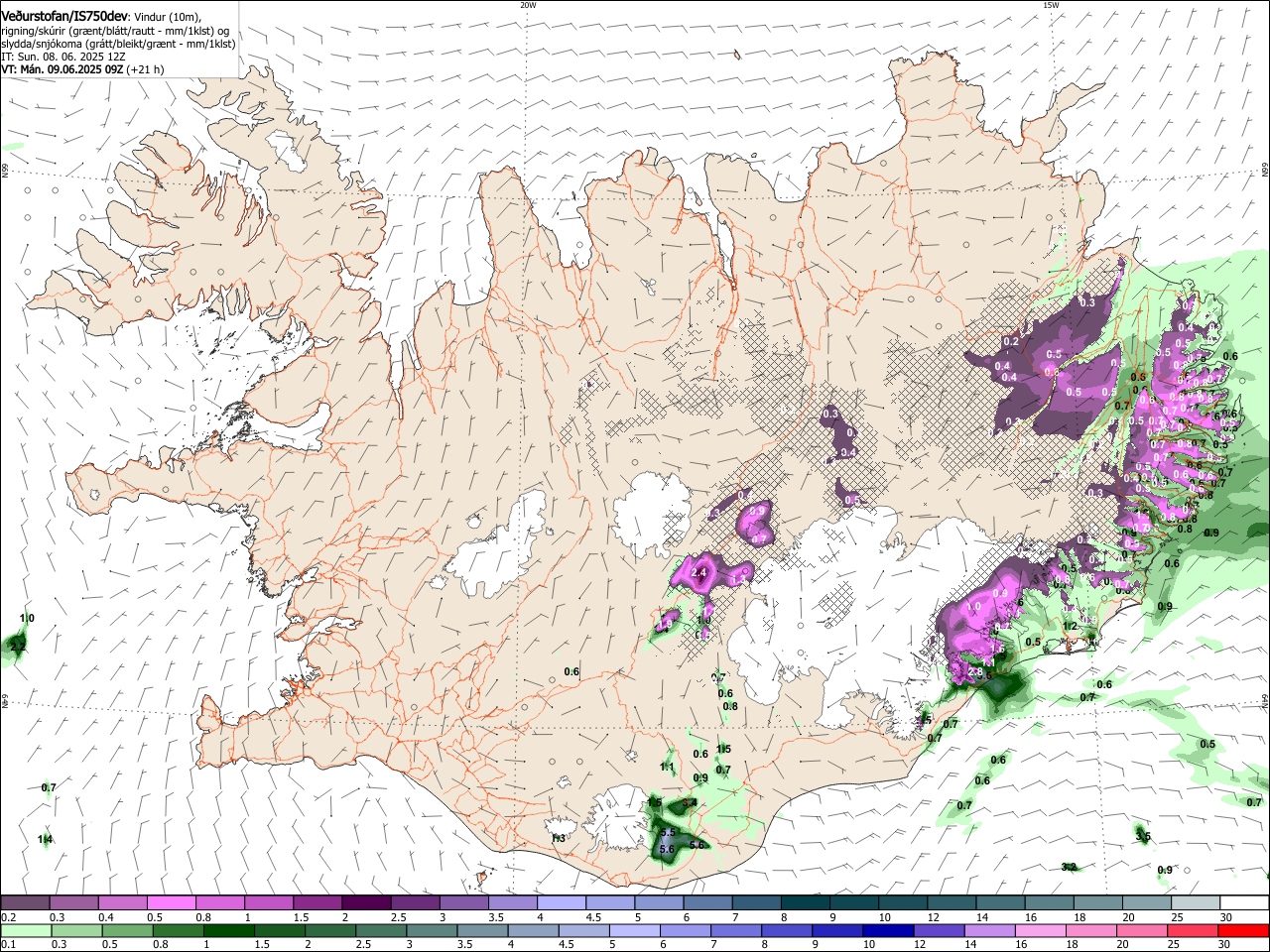Image resolution: width=1270 pixels, height=952 pixels.
Task: Click the darkest green 1 swatch in the rain scale
Action: click(x=228, y=930)
